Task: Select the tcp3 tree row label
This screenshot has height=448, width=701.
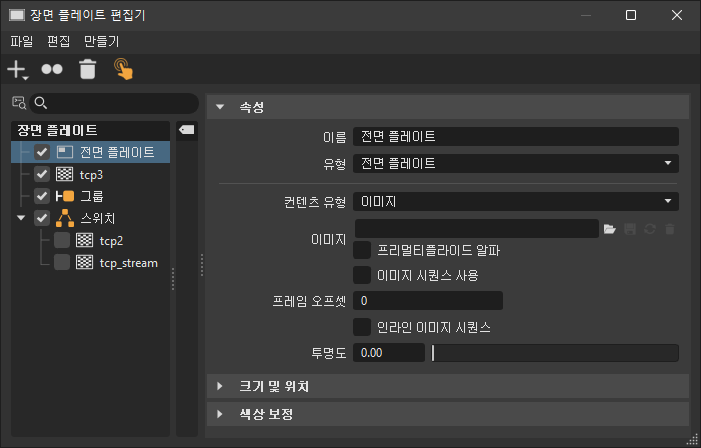Action: [91, 174]
